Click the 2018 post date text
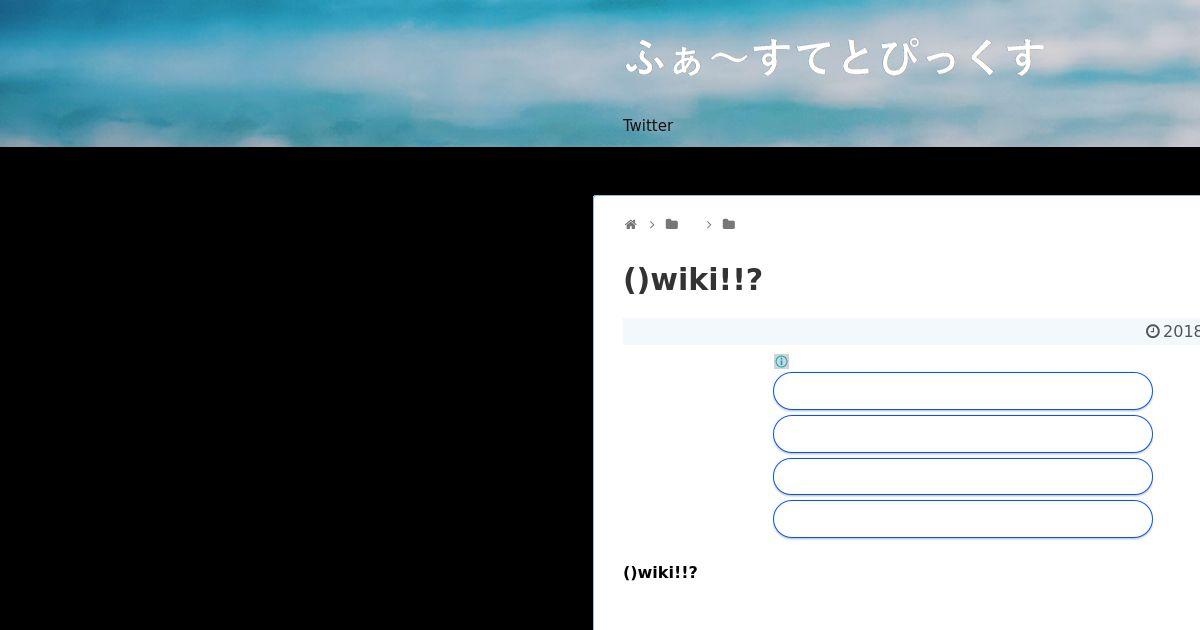 pos(1181,331)
